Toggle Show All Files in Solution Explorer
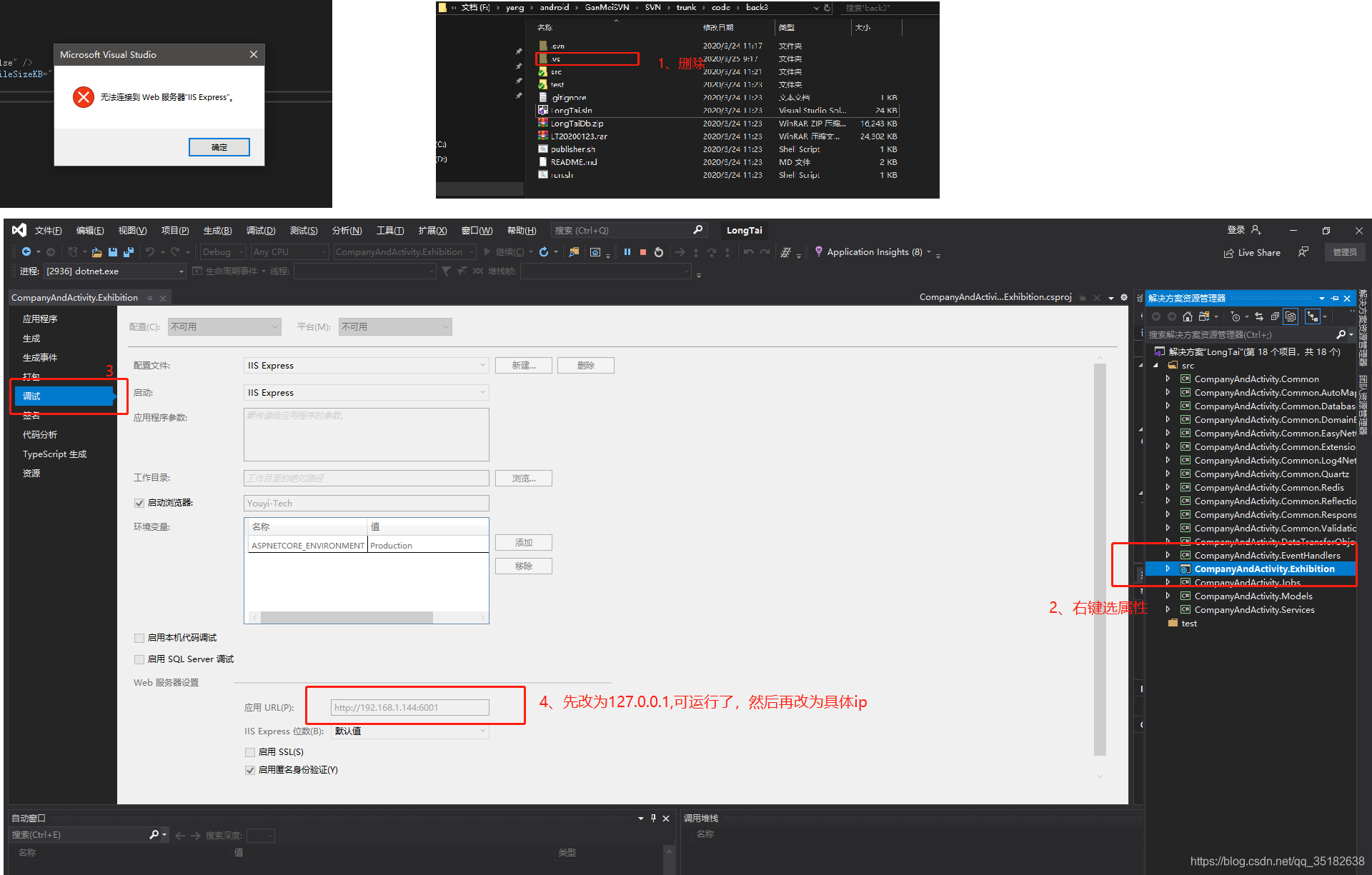This screenshot has height=875, width=1372. tap(1291, 316)
